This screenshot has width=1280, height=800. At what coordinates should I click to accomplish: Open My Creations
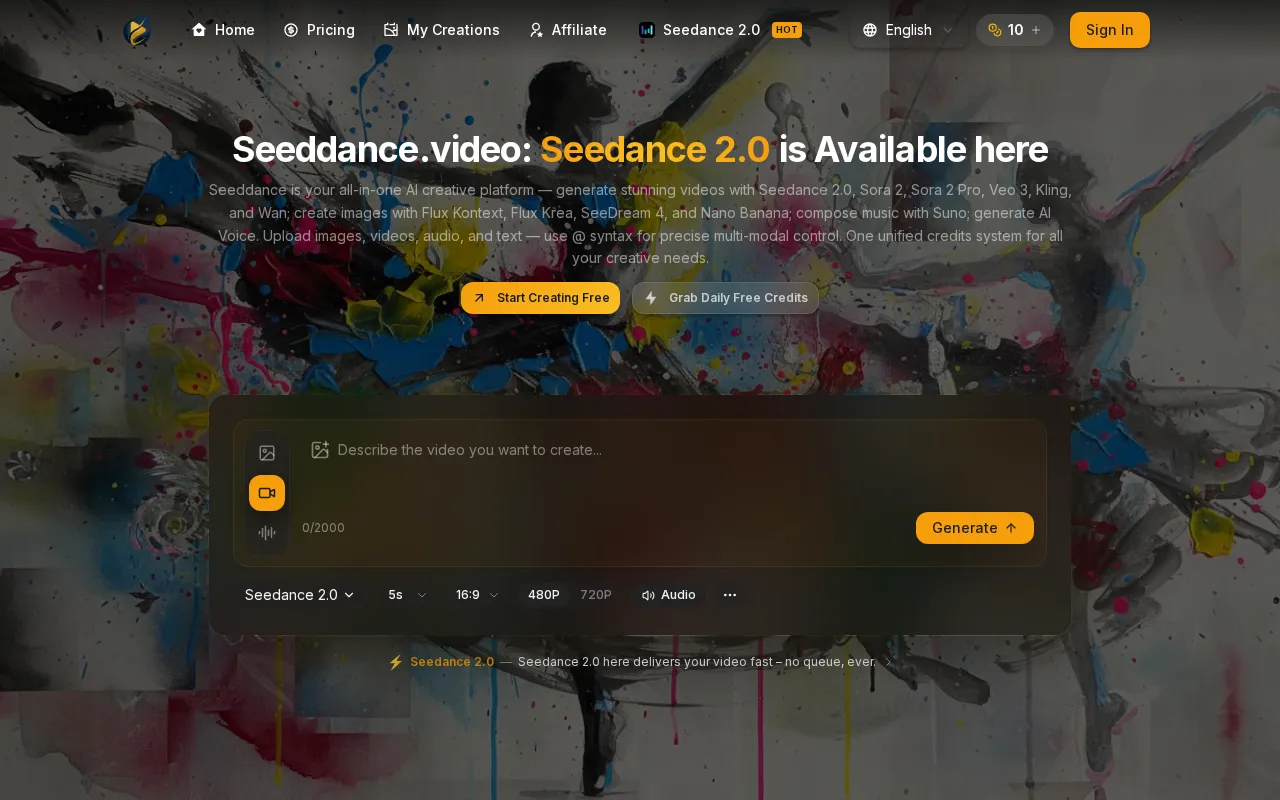(x=441, y=30)
